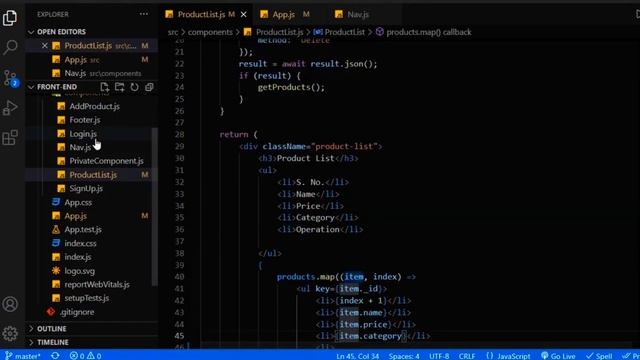The height and width of the screenshot is (360, 640).
Task: Refresh the FRONT-END explorer
Action: coord(134,87)
